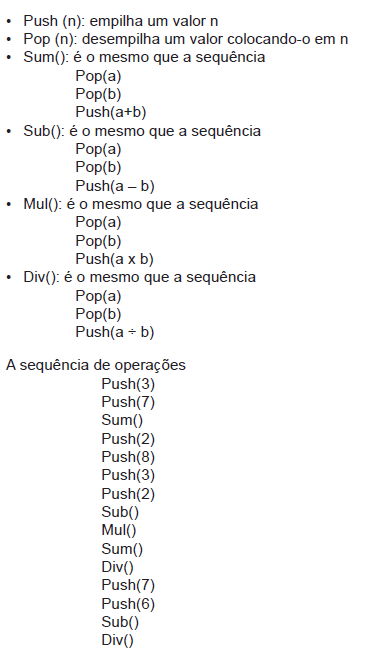Screen dimensions: 374x660
Task: Click the Push(8) operation line
Action: pyautogui.click(x=128, y=457)
